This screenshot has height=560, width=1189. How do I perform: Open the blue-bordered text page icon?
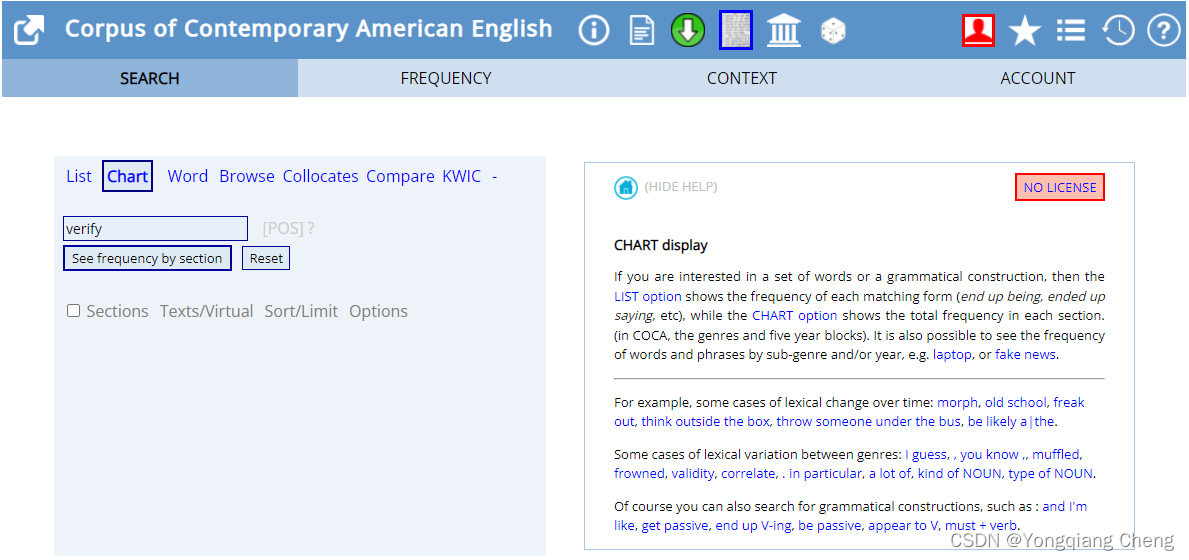(736, 30)
